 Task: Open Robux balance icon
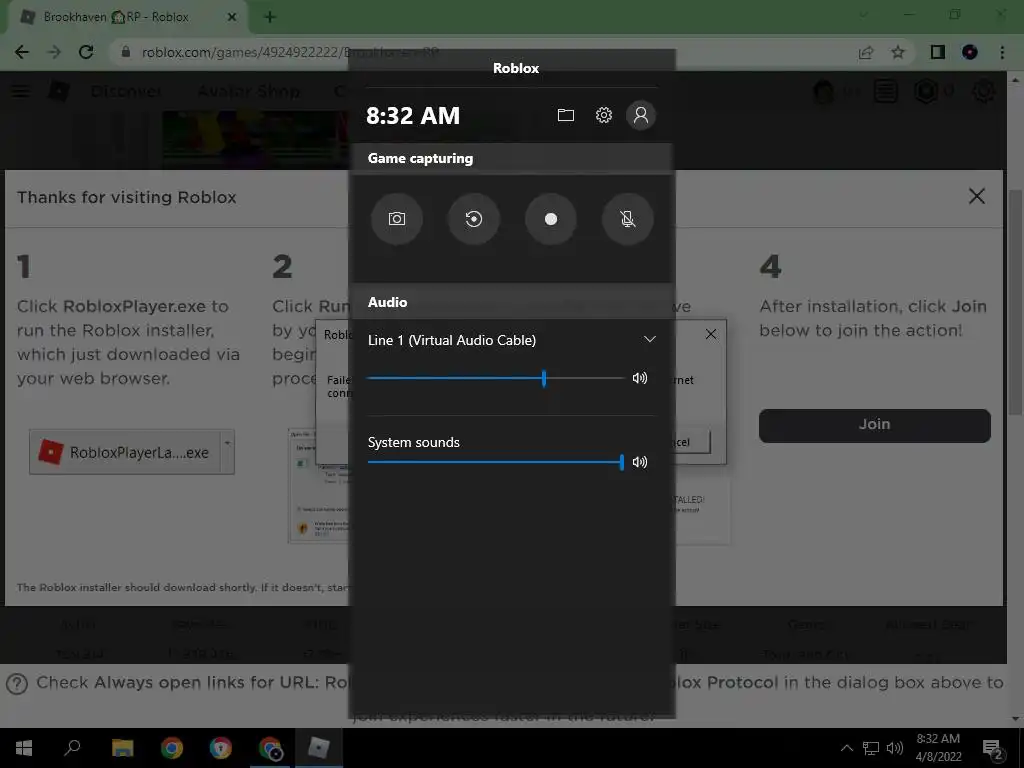pos(926,91)
